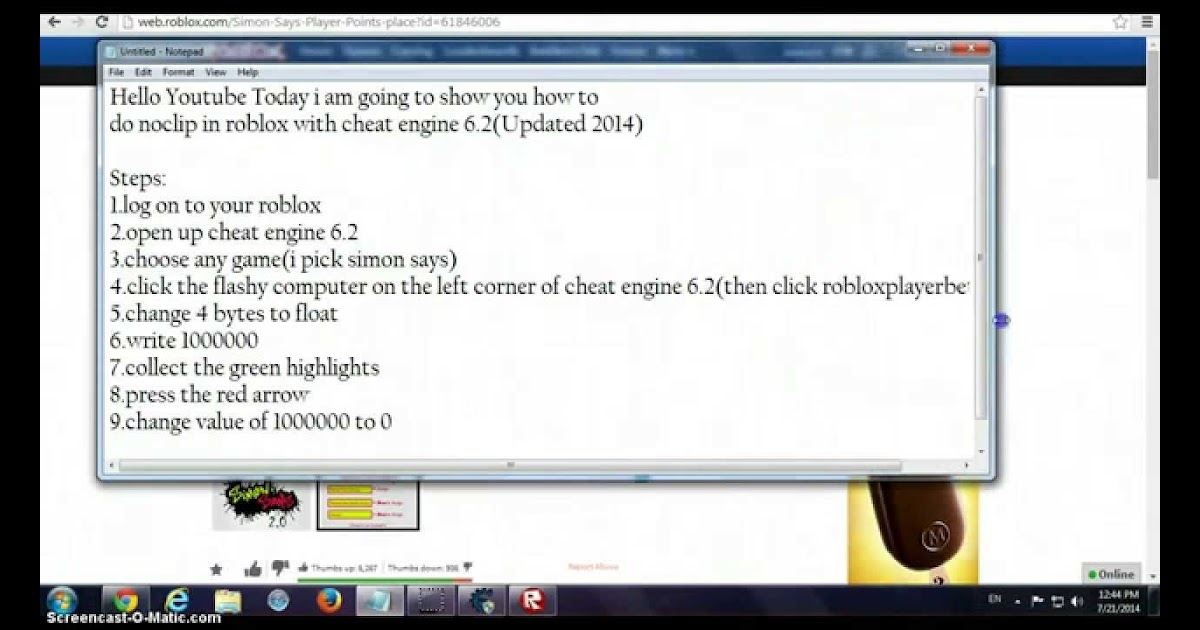1200x630 pixels.
Task: Click the dashed-rectangle screen recorder taskbar icon
Action: [431, 600]
